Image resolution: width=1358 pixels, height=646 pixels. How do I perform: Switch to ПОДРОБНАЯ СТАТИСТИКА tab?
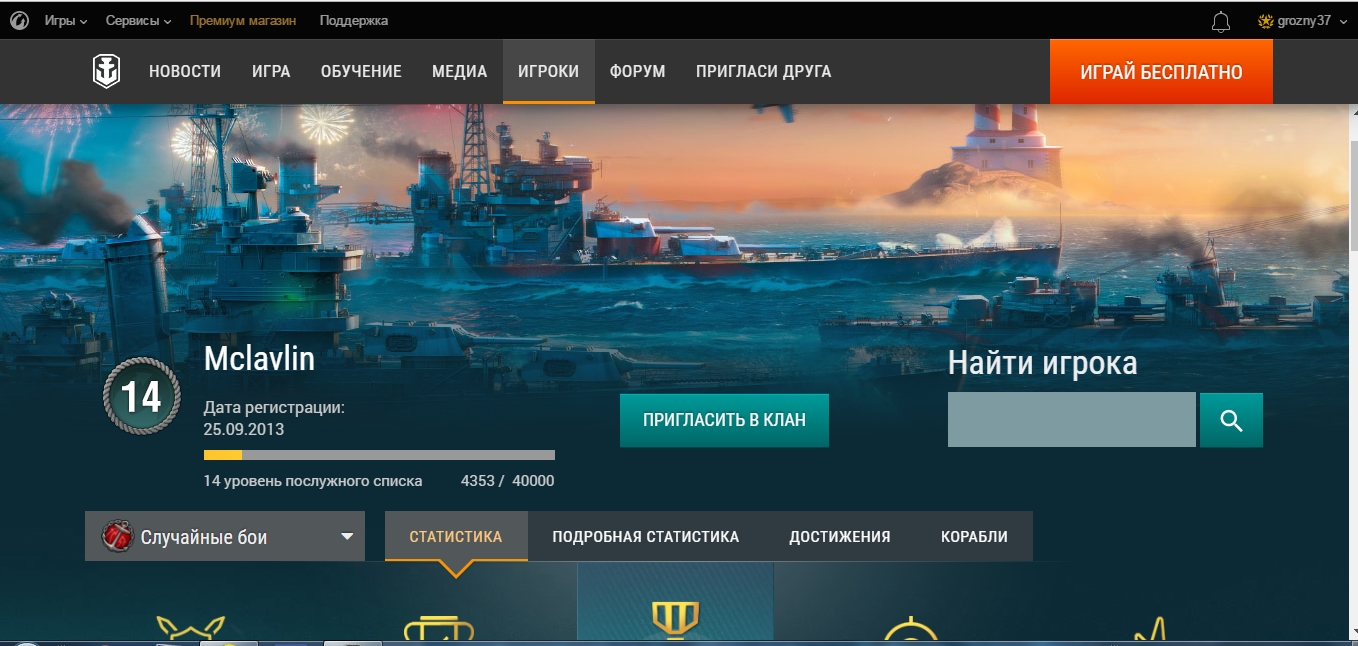[x=646, y=537]
